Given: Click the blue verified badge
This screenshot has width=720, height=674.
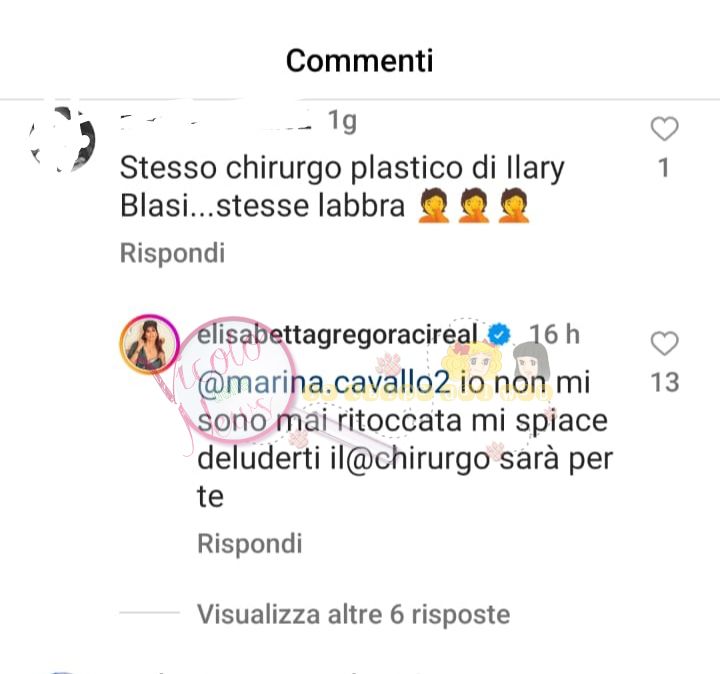Looking at the screenshot, I should 499,335.
